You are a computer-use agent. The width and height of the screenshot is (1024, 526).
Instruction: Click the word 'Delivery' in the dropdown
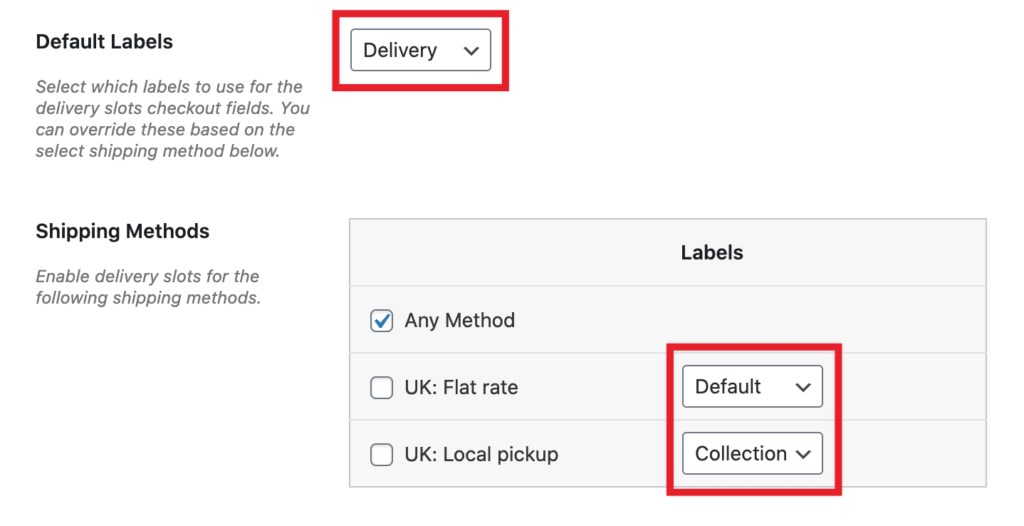[x=400, y=50]
